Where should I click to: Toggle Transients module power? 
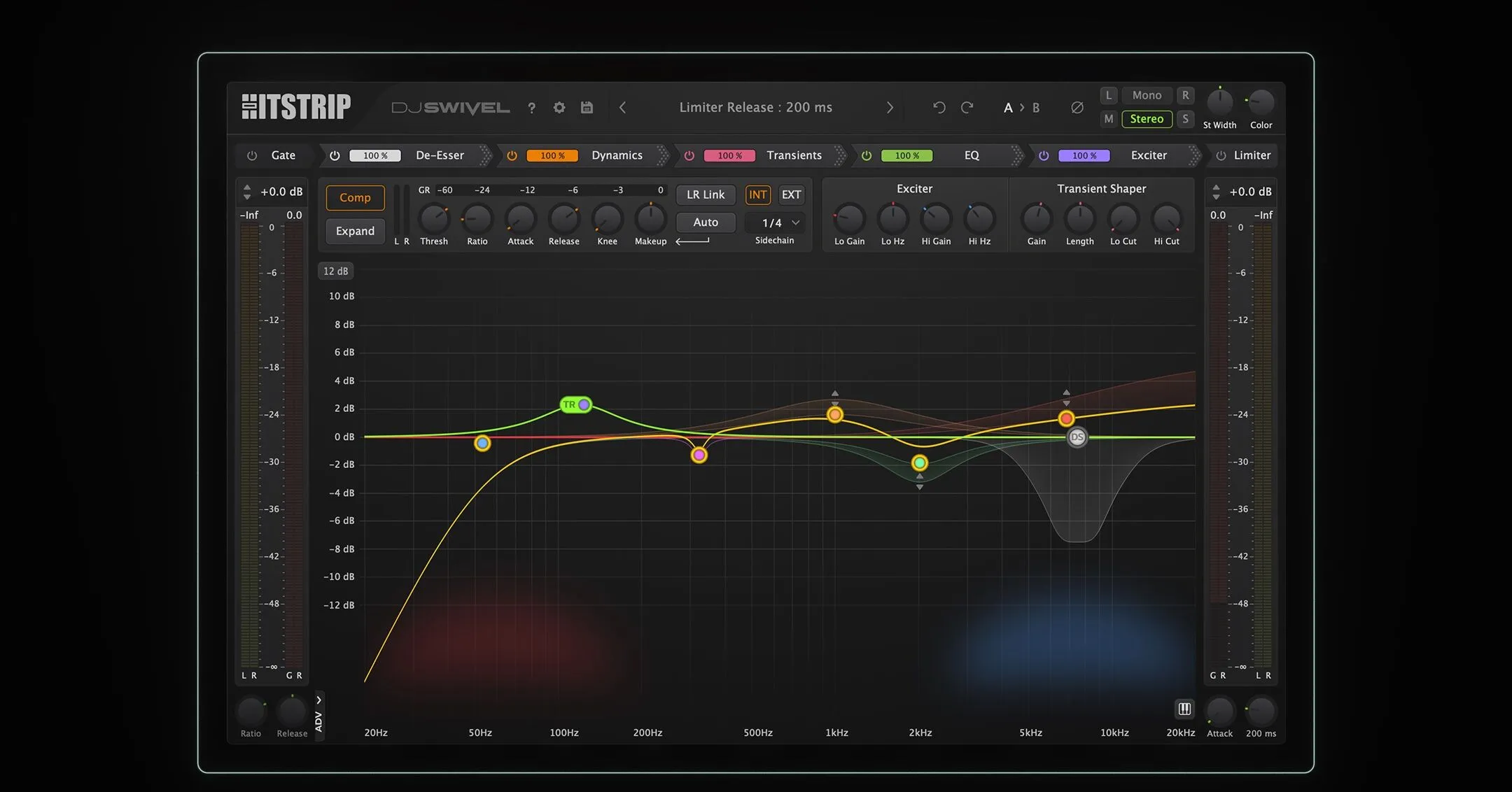pyautogui.click(x=689, y=155)
